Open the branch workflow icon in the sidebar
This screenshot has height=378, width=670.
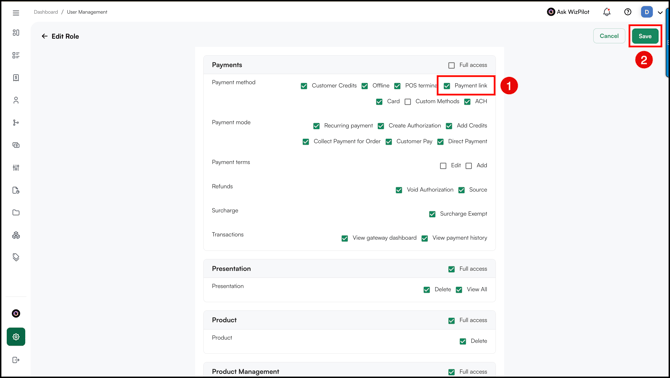coord(16,123)
